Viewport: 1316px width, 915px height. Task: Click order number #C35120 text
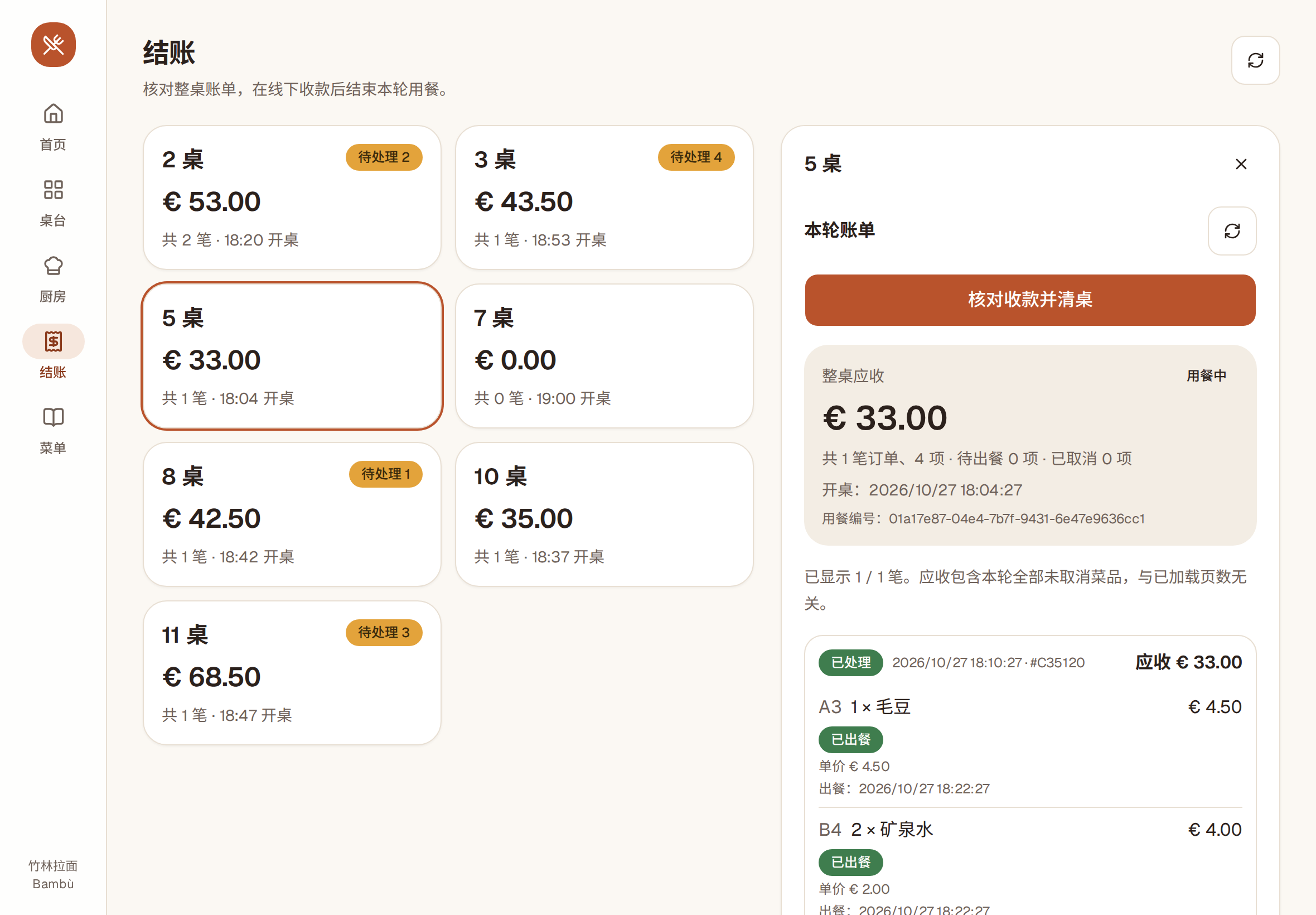pyautogui.click(x=1057, y=663)
